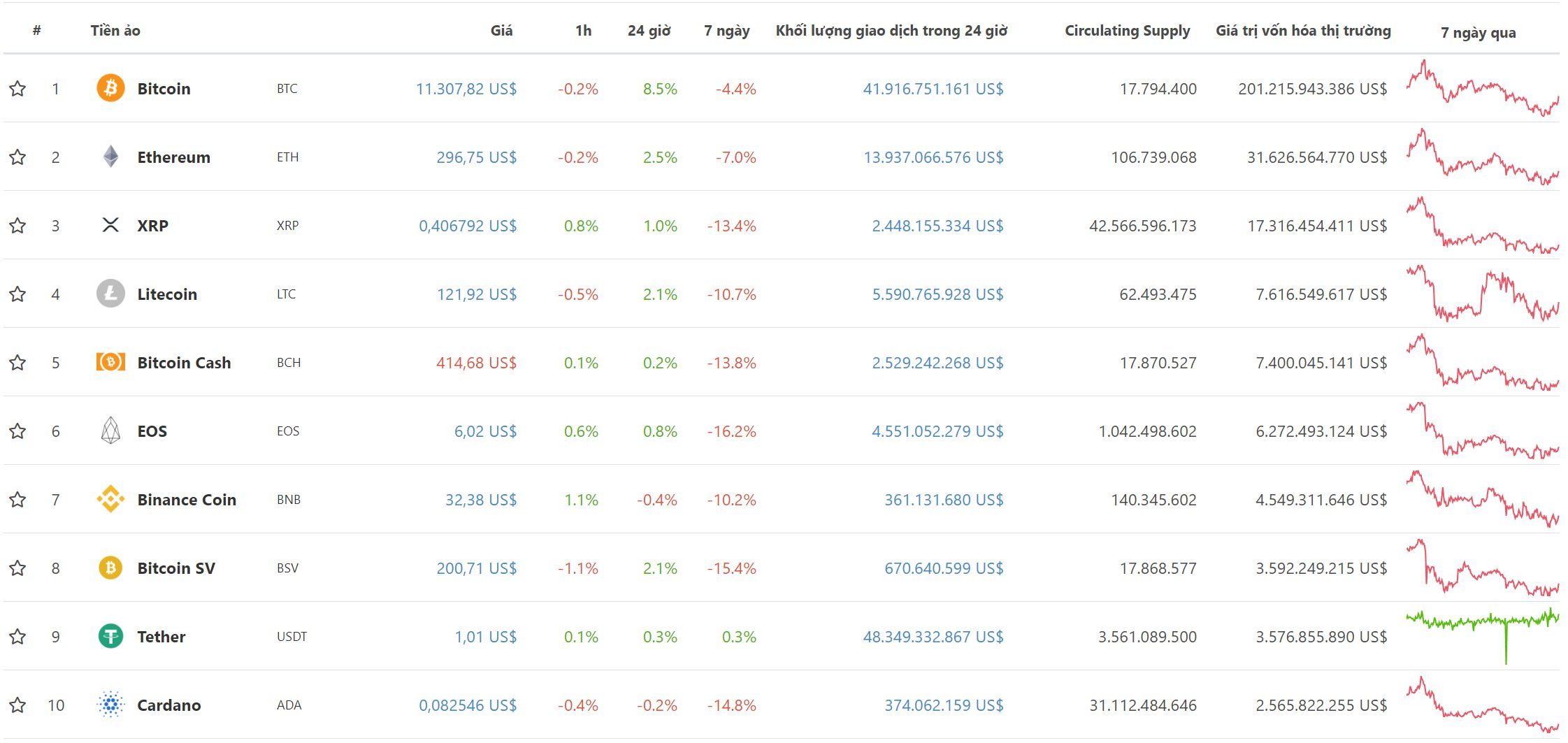Sort by the 24 giờ column header

pos(649,30)
